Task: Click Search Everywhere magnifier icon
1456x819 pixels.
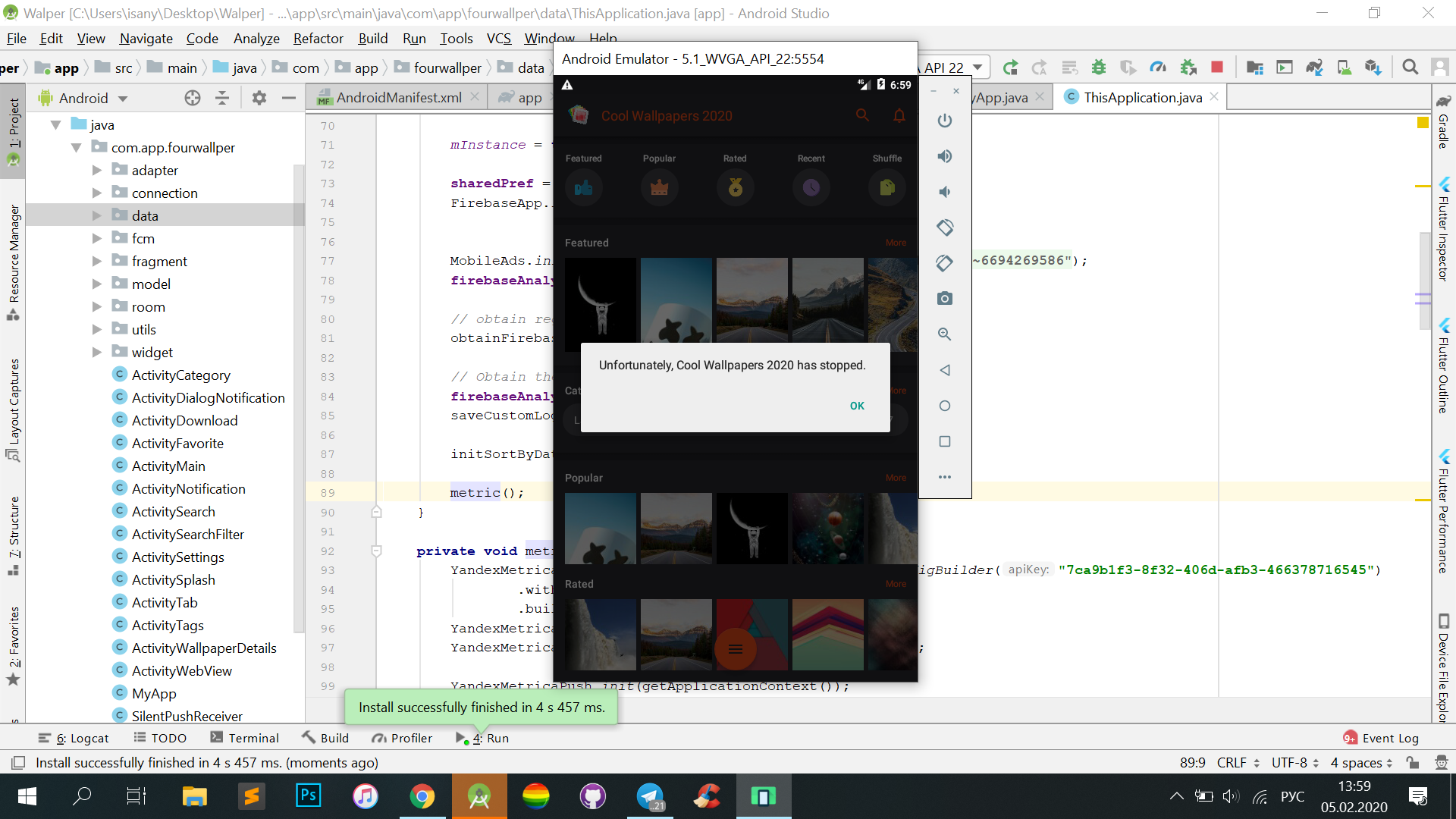Action: tap(1410, 67)
